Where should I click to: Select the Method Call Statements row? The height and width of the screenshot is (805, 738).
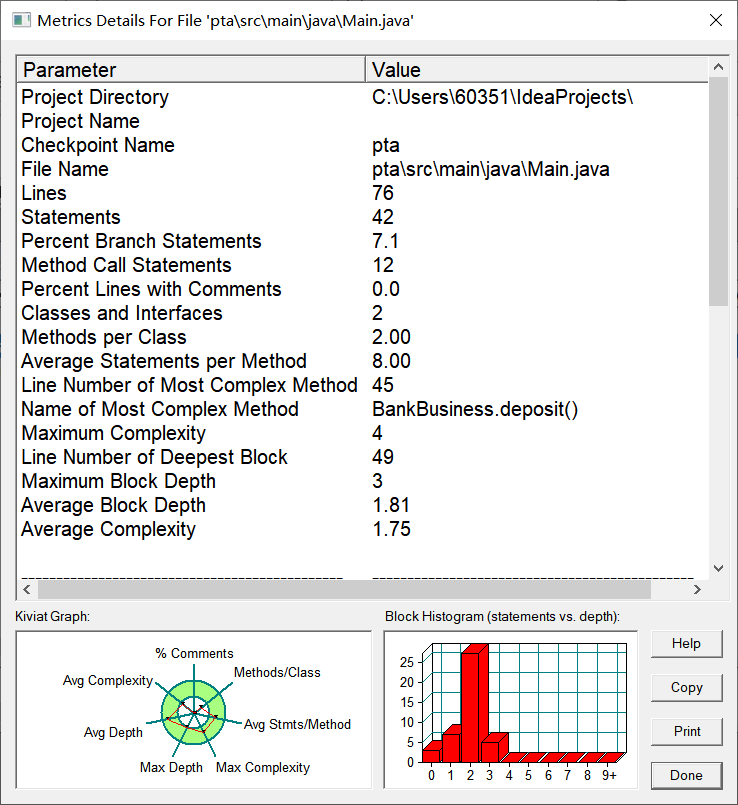pyautogui.click(x=363, y=265)
